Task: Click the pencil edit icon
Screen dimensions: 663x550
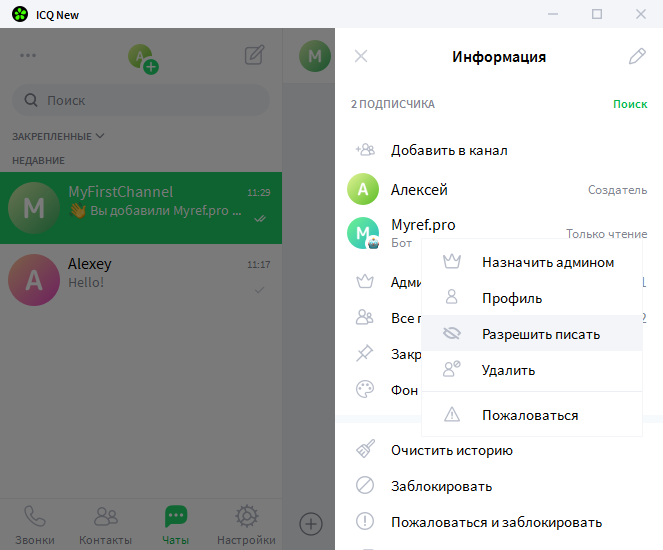Action: pos(637,56)
